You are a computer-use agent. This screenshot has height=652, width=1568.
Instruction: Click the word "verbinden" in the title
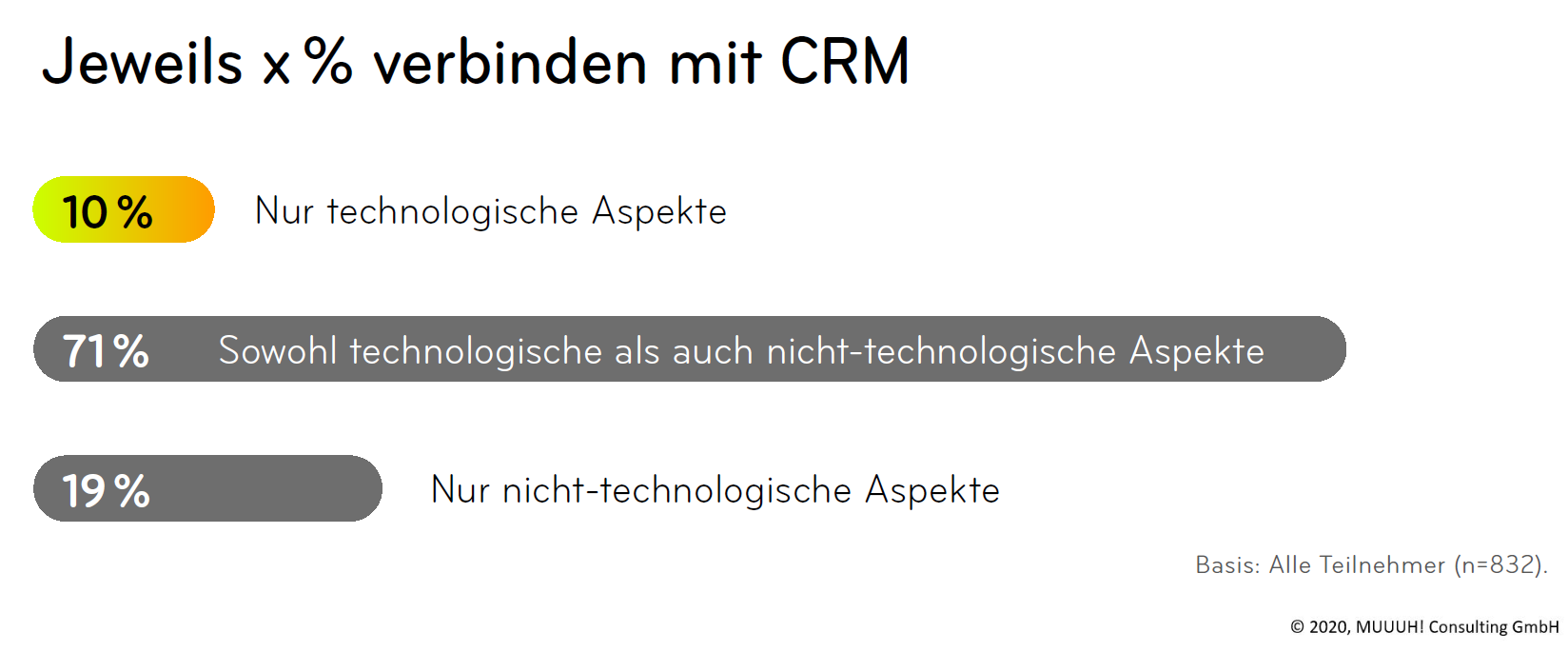point(510,64)
